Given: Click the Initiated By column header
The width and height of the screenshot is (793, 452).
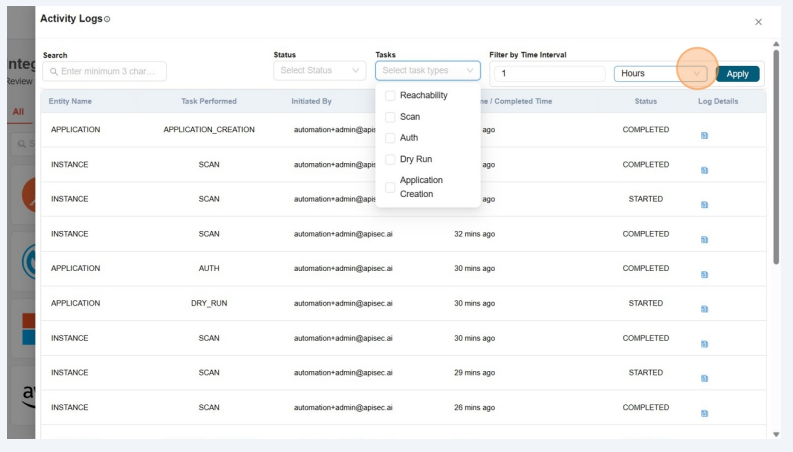Looking at the screenshot, I should [x=311, y=101].
